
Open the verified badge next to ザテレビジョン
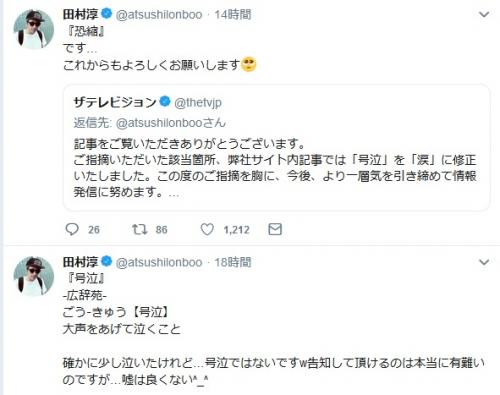coord(165,102)
